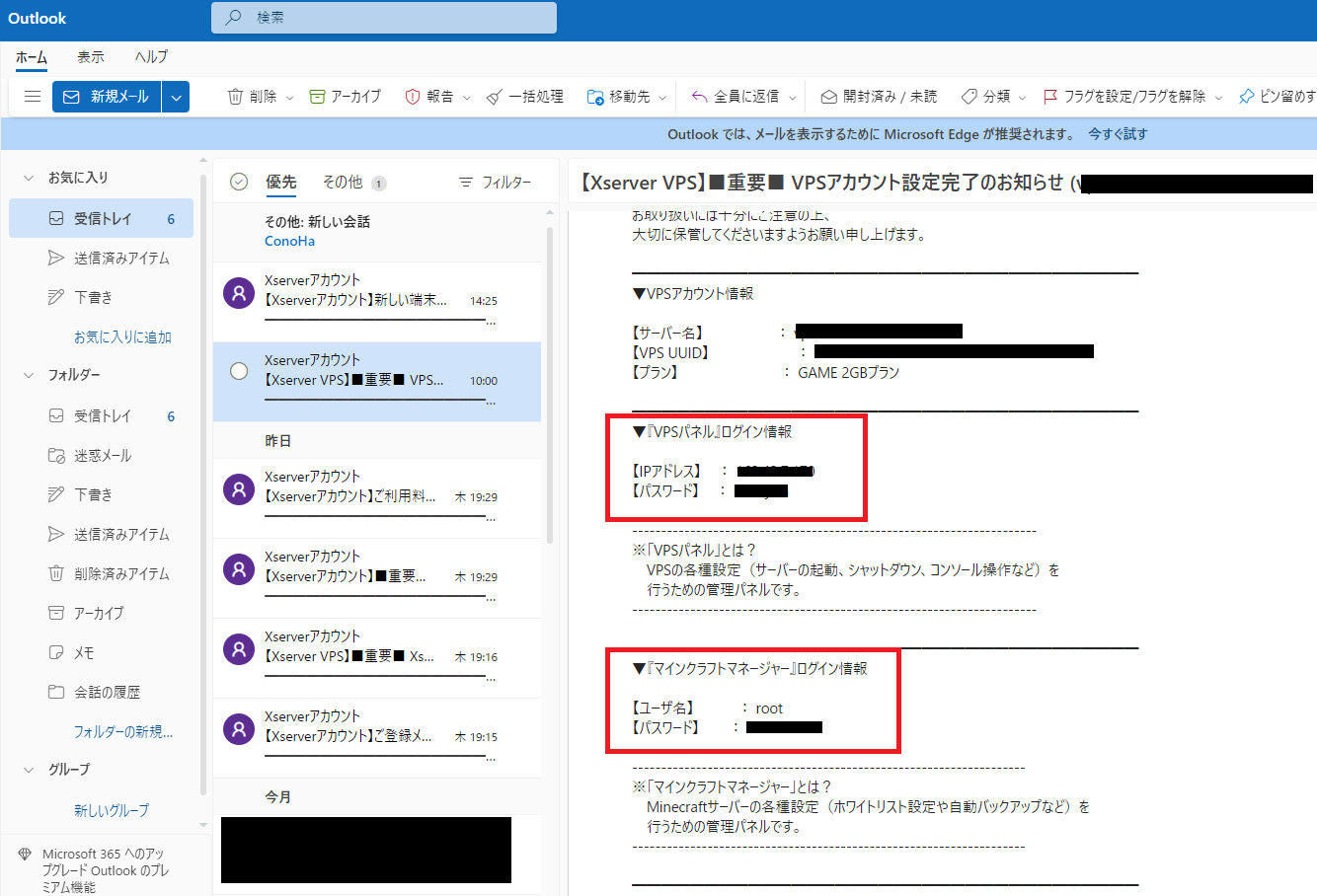The width and height of the screenshot is (1317, 896).
Task: Click the アーカイブ archive toolbar icon
Action: click(x=317, y=97)
